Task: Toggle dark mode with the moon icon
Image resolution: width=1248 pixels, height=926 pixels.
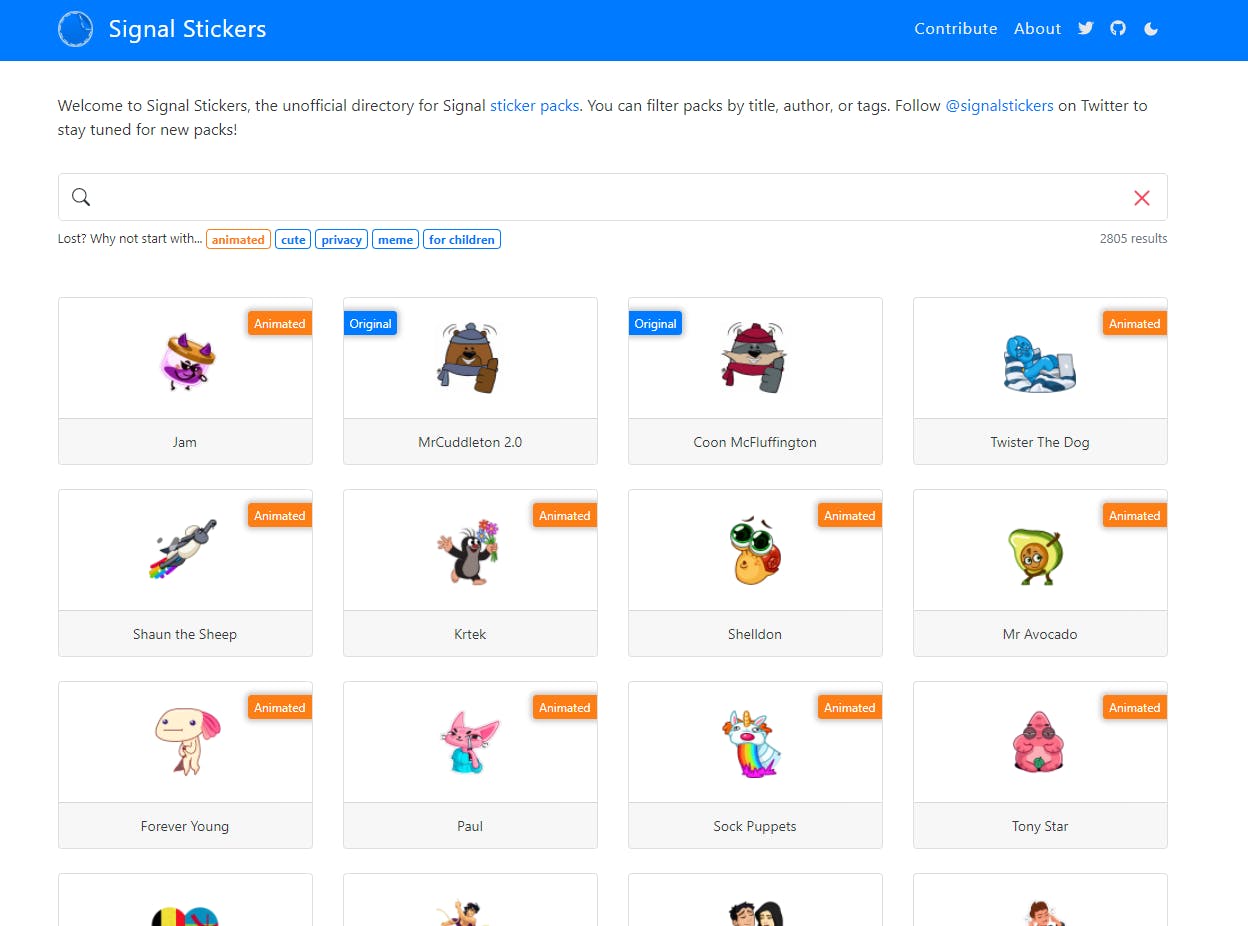Action: [x=1151, y=29]
